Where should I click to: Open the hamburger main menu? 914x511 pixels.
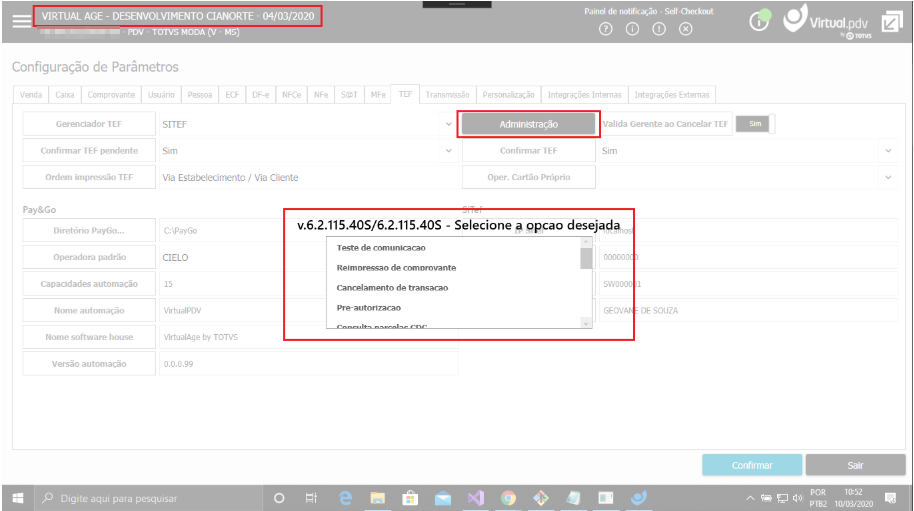(x=22, y=21)
